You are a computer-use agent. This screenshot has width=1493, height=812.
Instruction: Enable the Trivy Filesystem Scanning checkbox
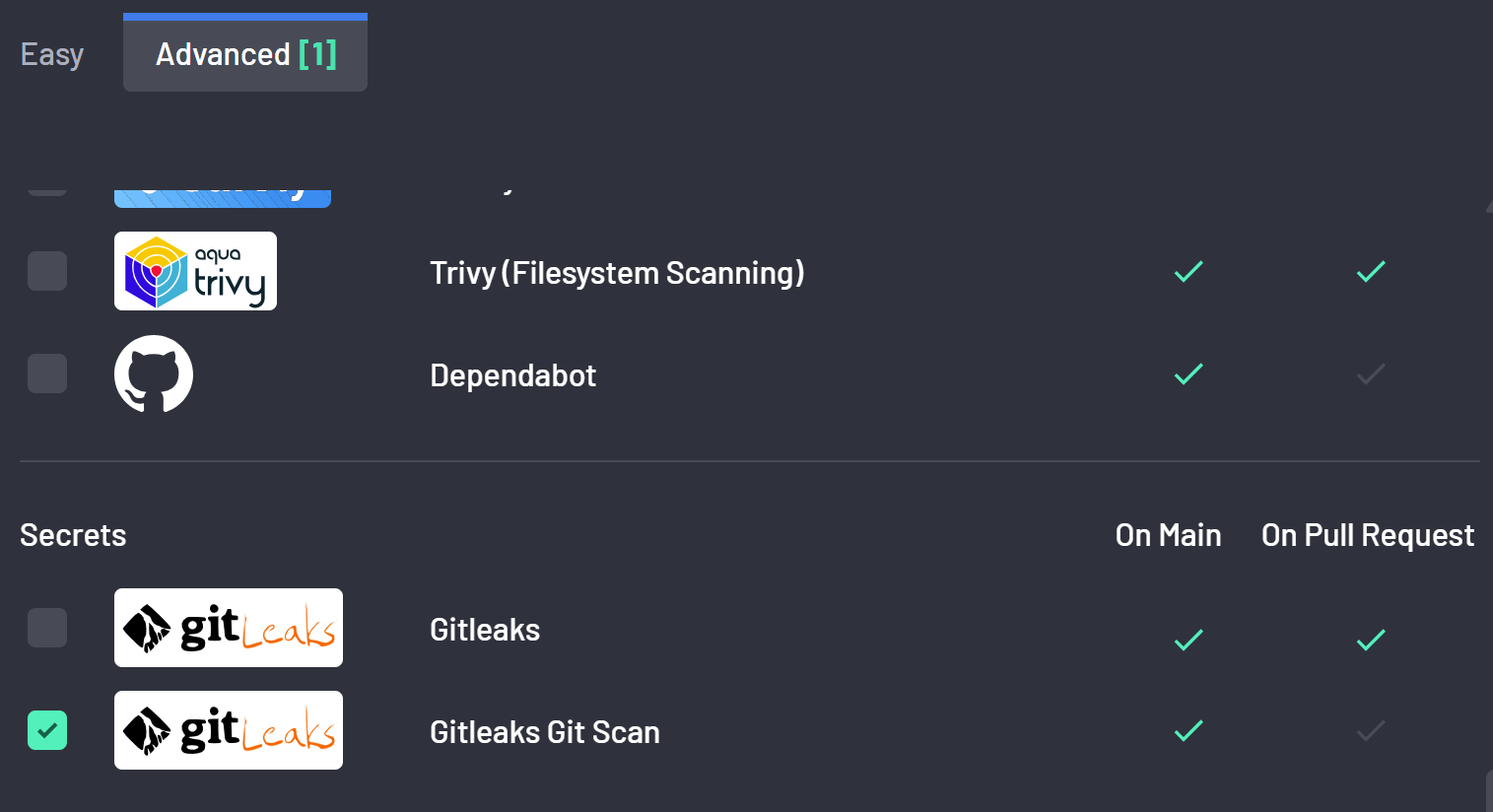(x=47, y=271)
